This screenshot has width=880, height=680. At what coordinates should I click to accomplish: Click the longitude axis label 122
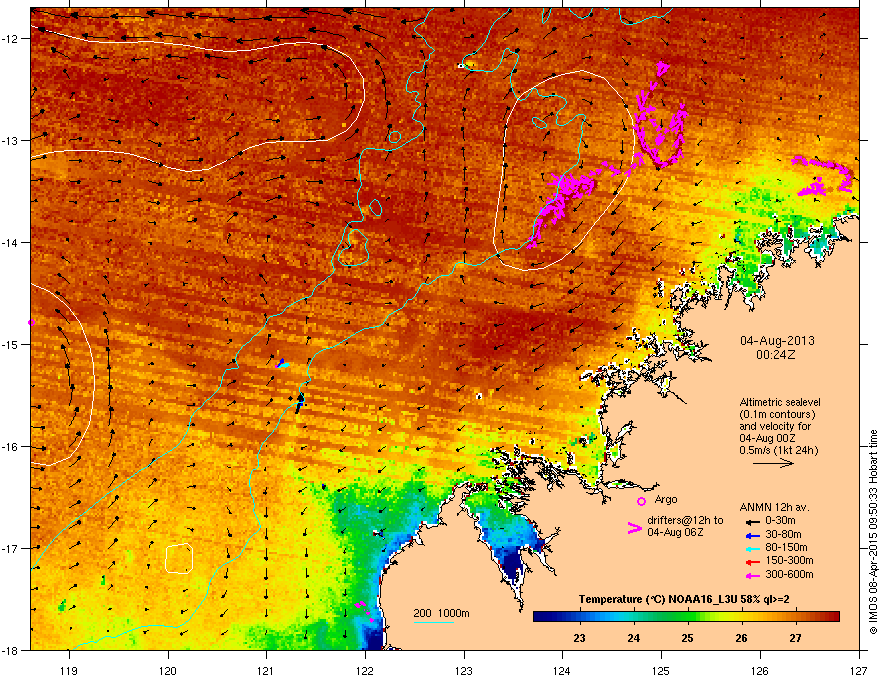[x=365, y=670]
